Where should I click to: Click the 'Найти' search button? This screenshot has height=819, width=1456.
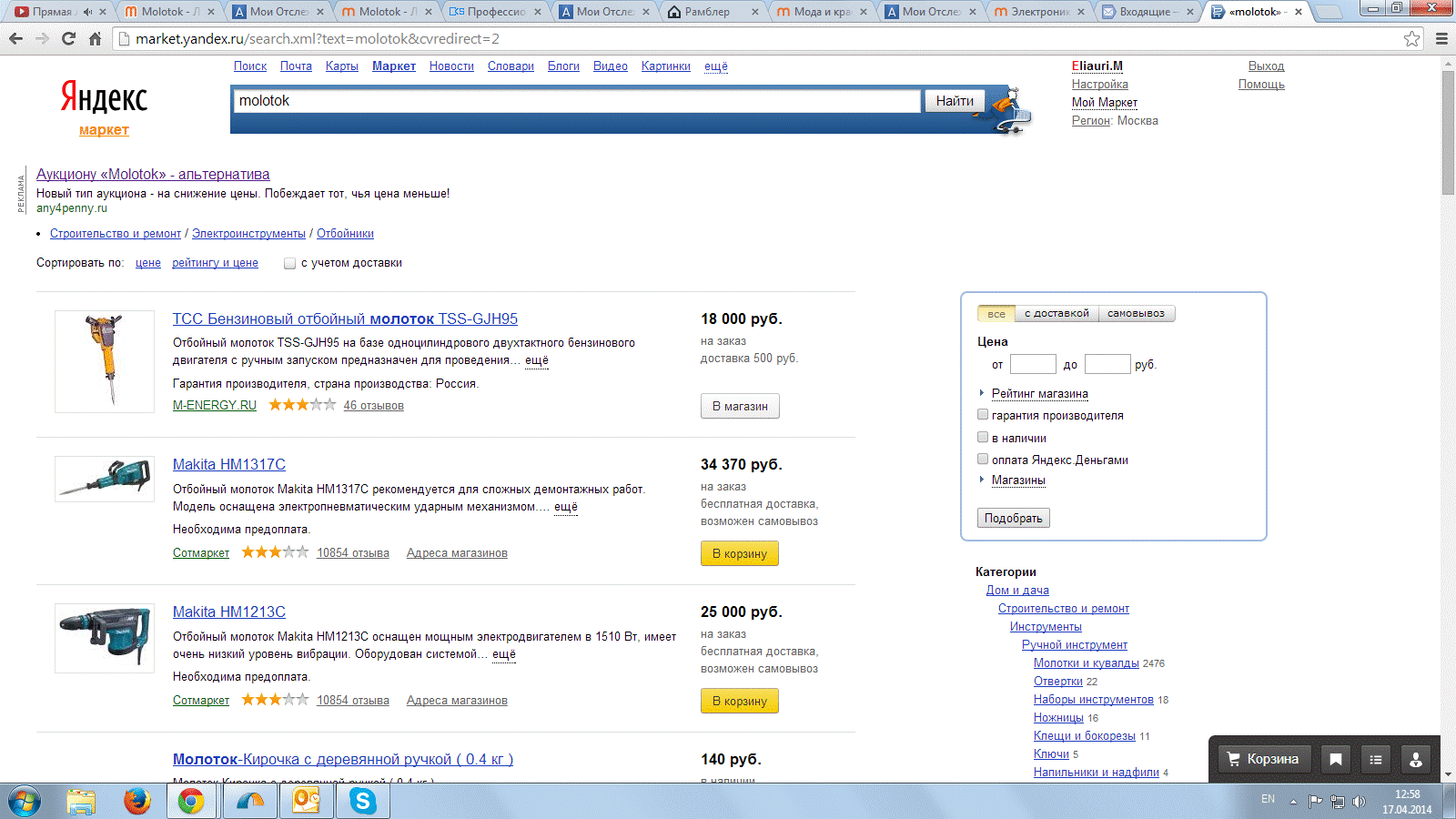click(955, 101)
